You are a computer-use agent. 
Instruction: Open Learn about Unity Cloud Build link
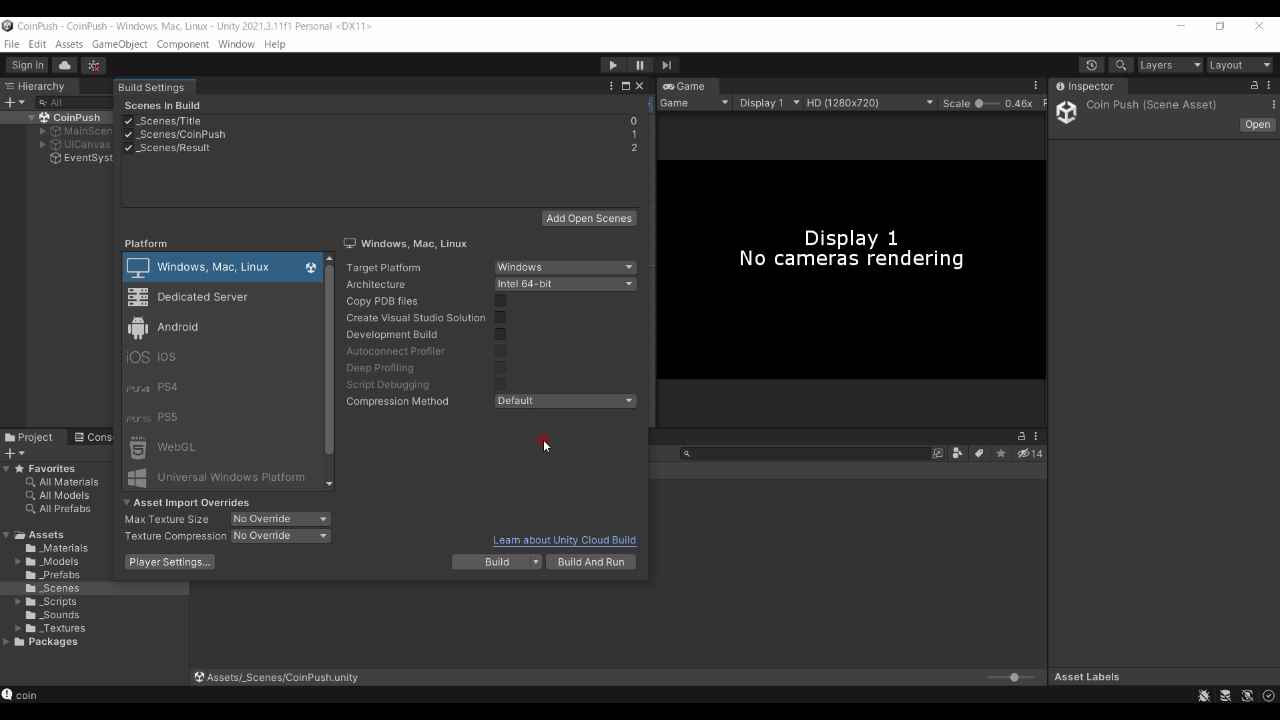click(564, 540)
